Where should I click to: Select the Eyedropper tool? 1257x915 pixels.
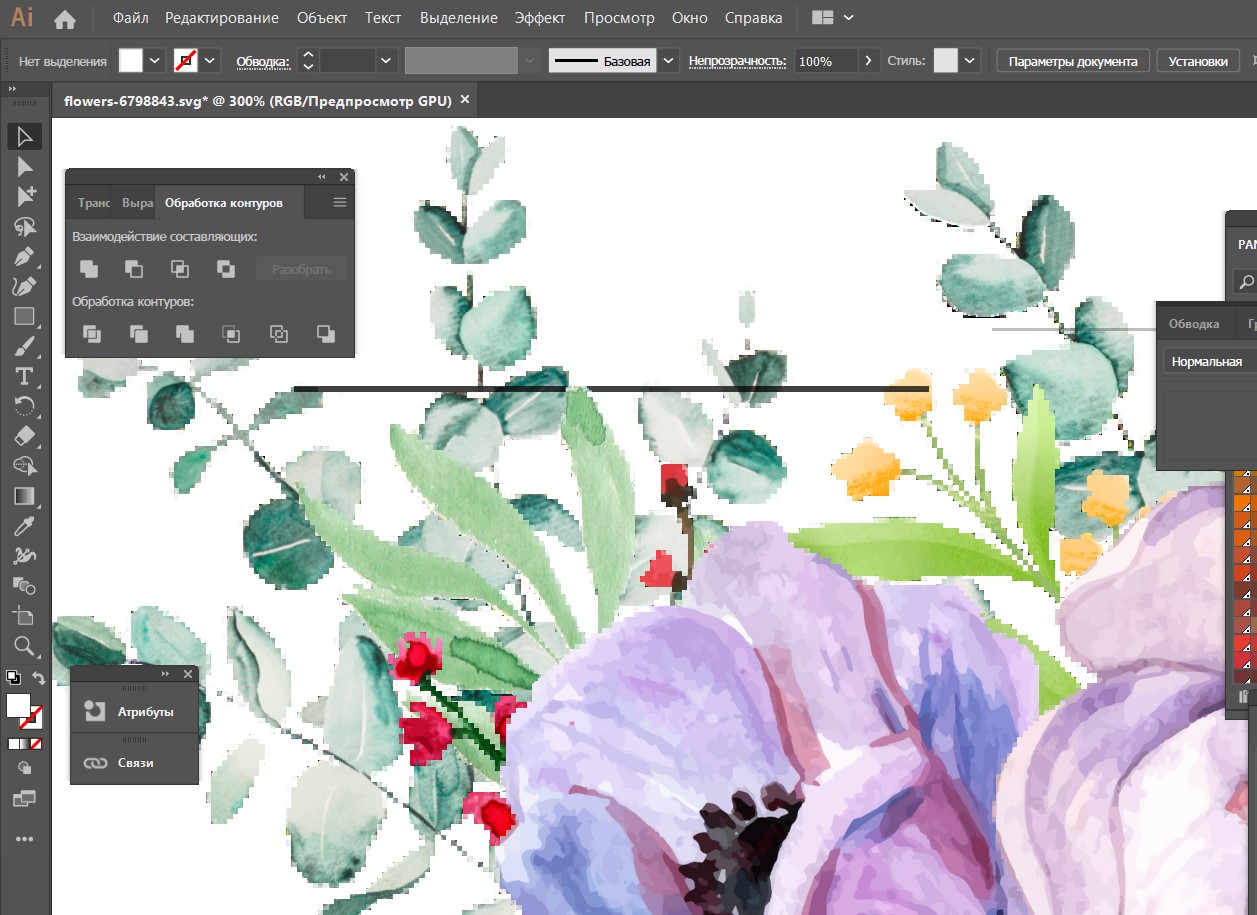point(25,526)
